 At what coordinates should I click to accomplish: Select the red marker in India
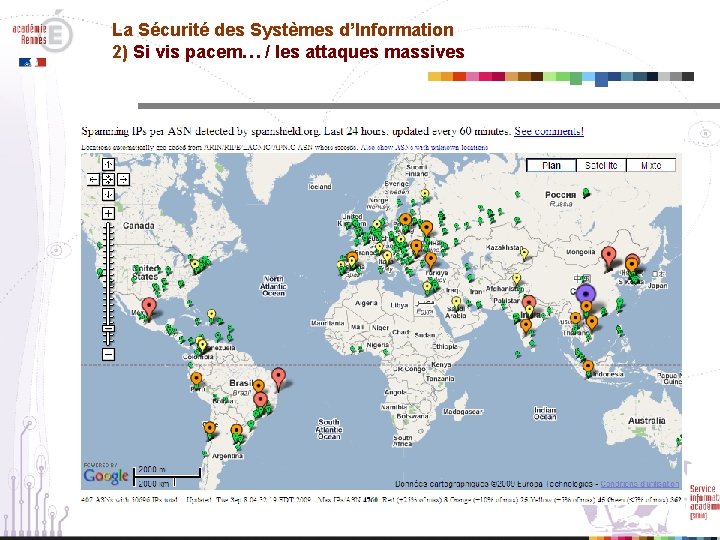coord(529,302)
